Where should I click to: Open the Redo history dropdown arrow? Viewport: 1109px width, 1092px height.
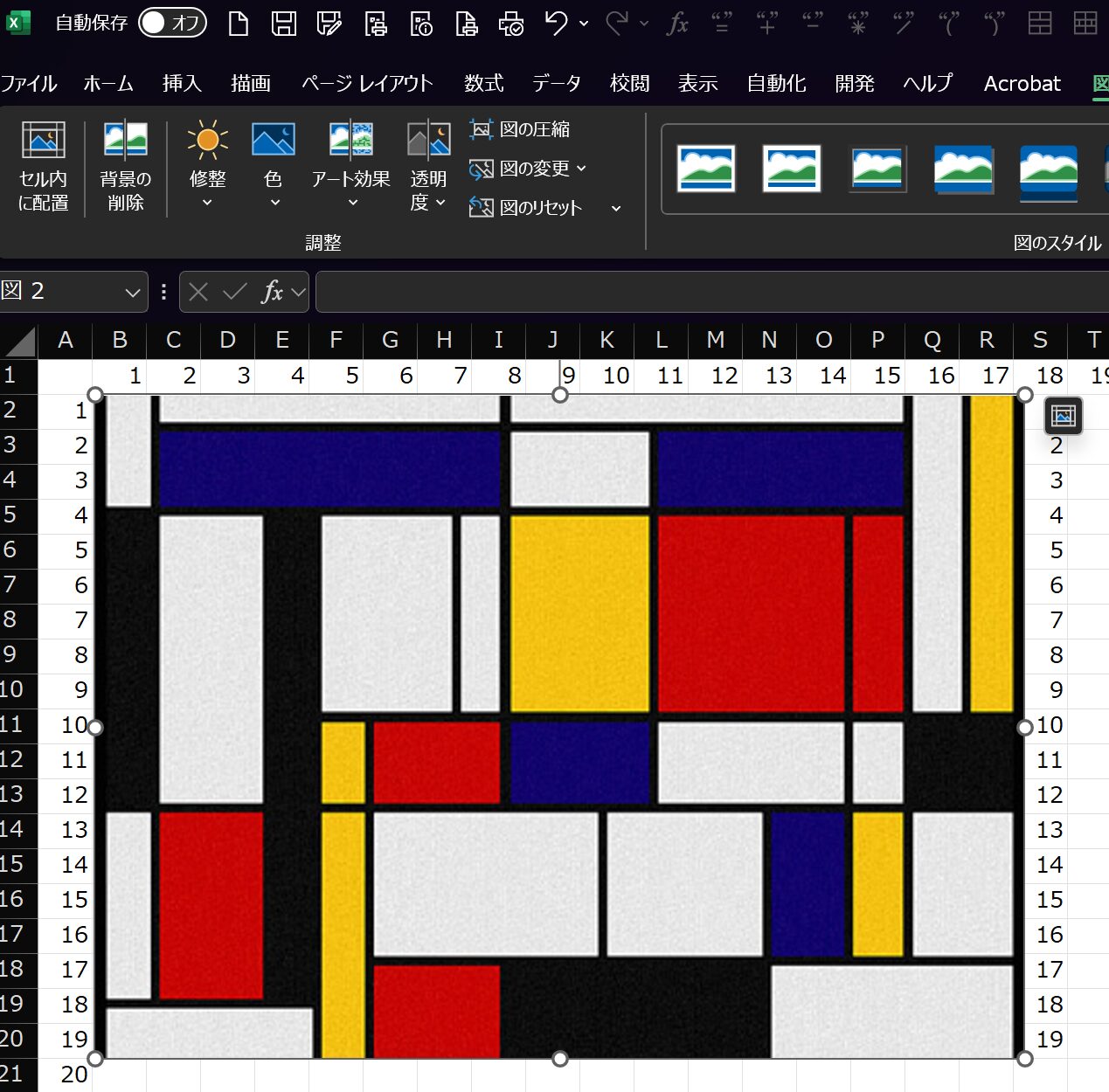[644, 24]
